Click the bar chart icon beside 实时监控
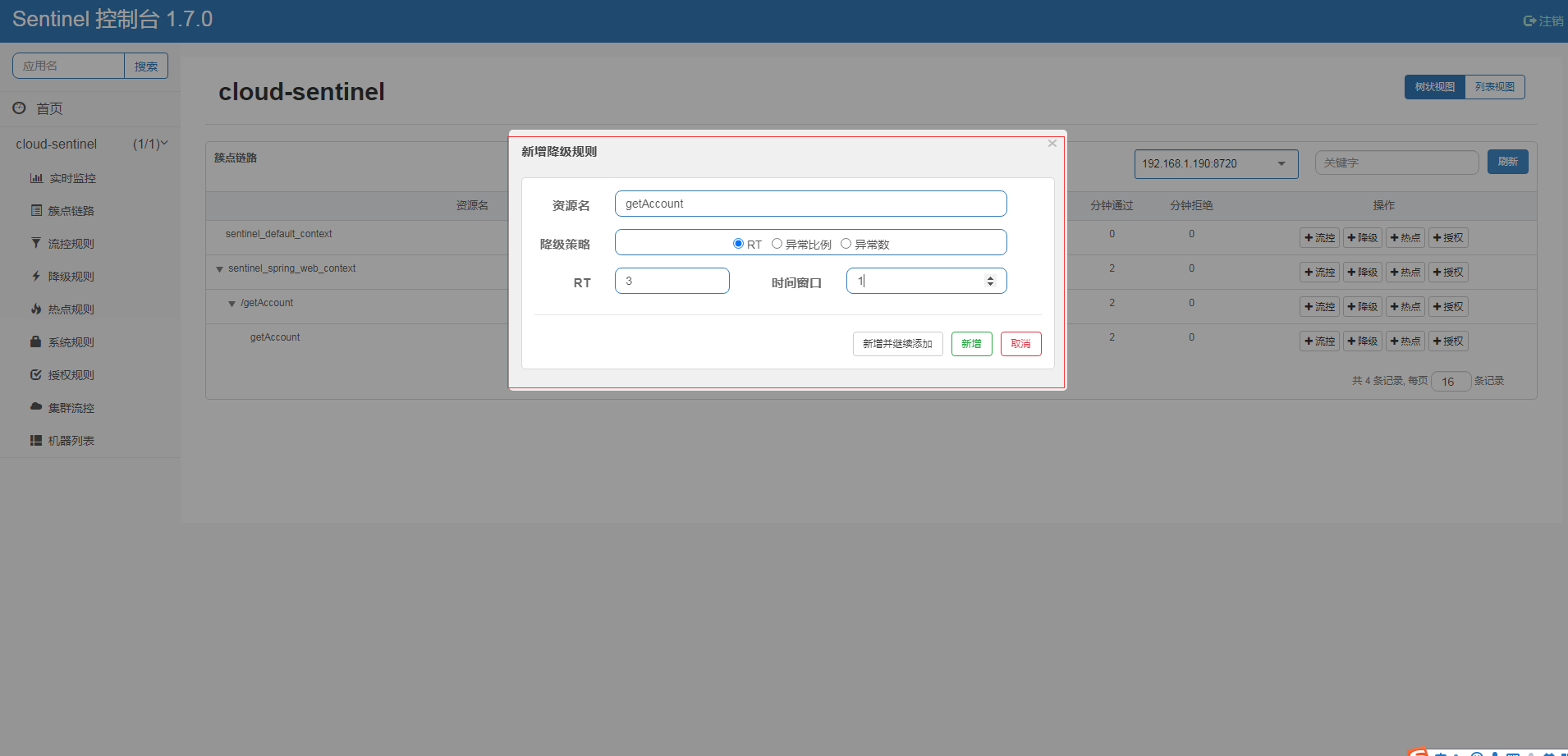1568x756 pixels. pos(36,177)
